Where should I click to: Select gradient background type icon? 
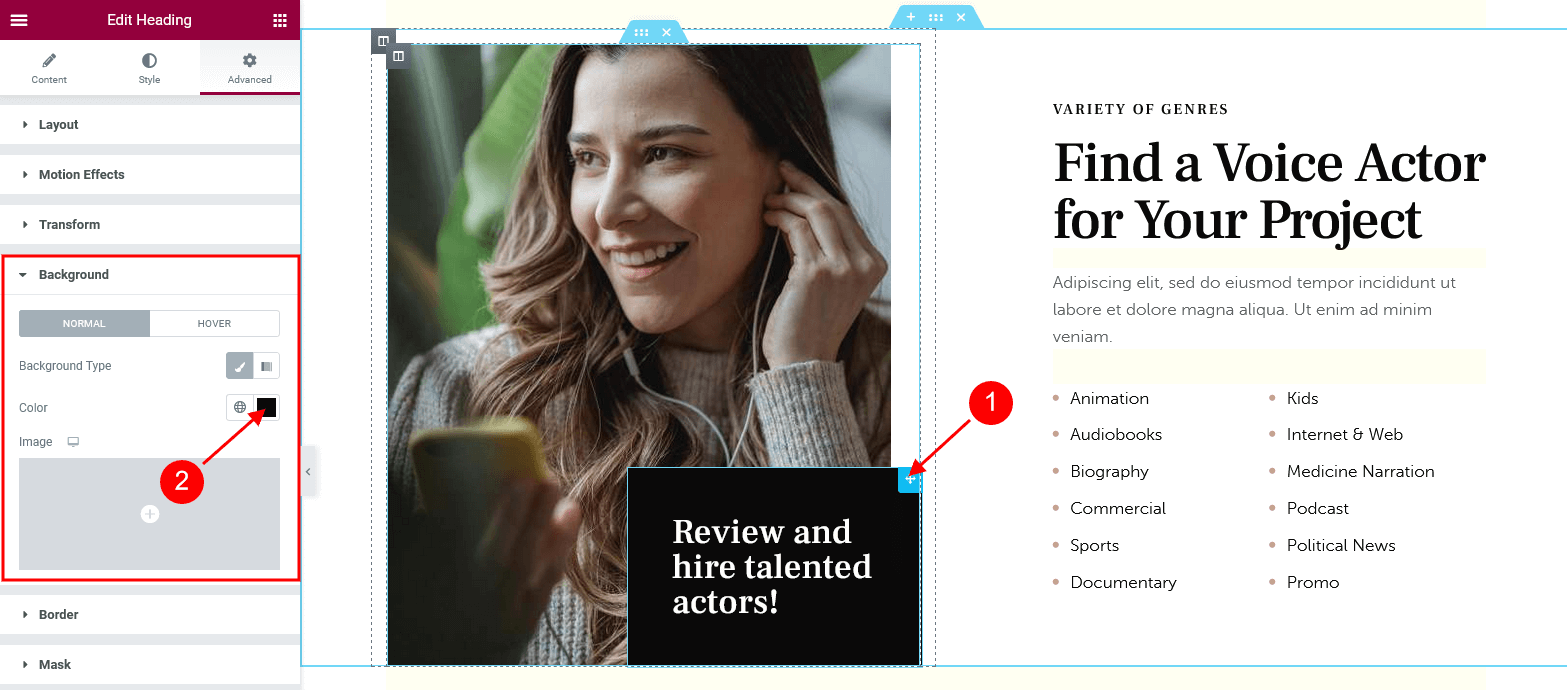point(266,366)
